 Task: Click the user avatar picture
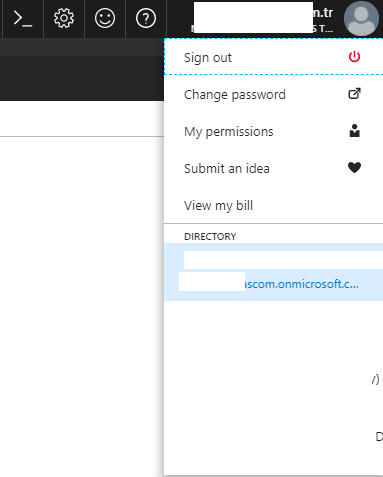point(361,18)
